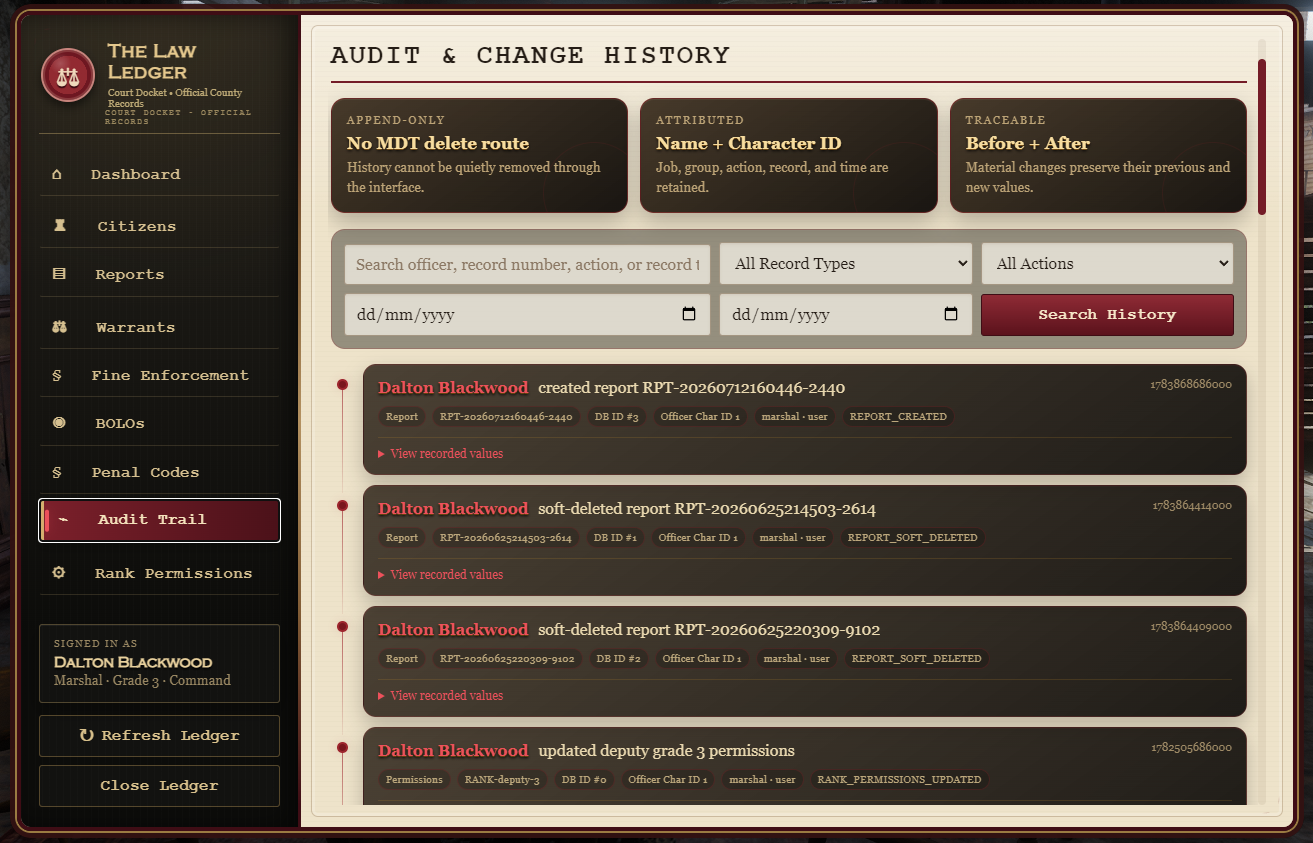
Task: Click the page vertical scrollbar thumb
Action: (1262, 137)
